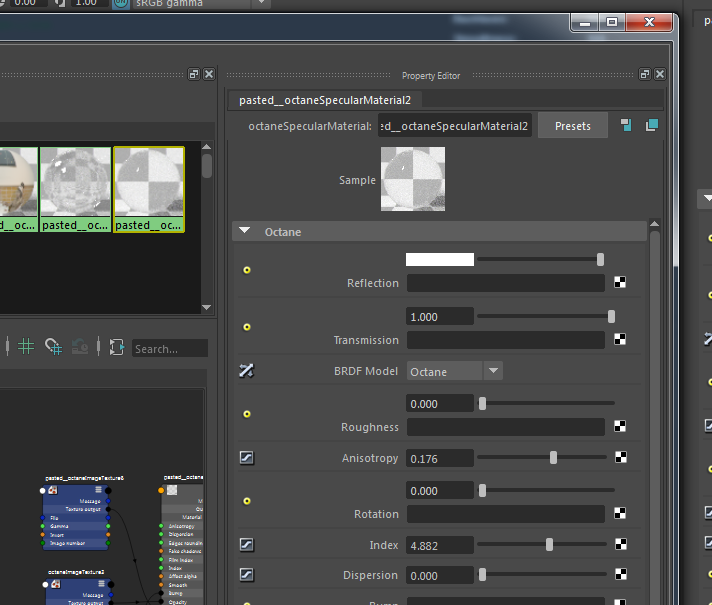Open the Dispersion checker texture-map icon
The width and height of the screenshot is (712, 605).
[x=621, y=574]
